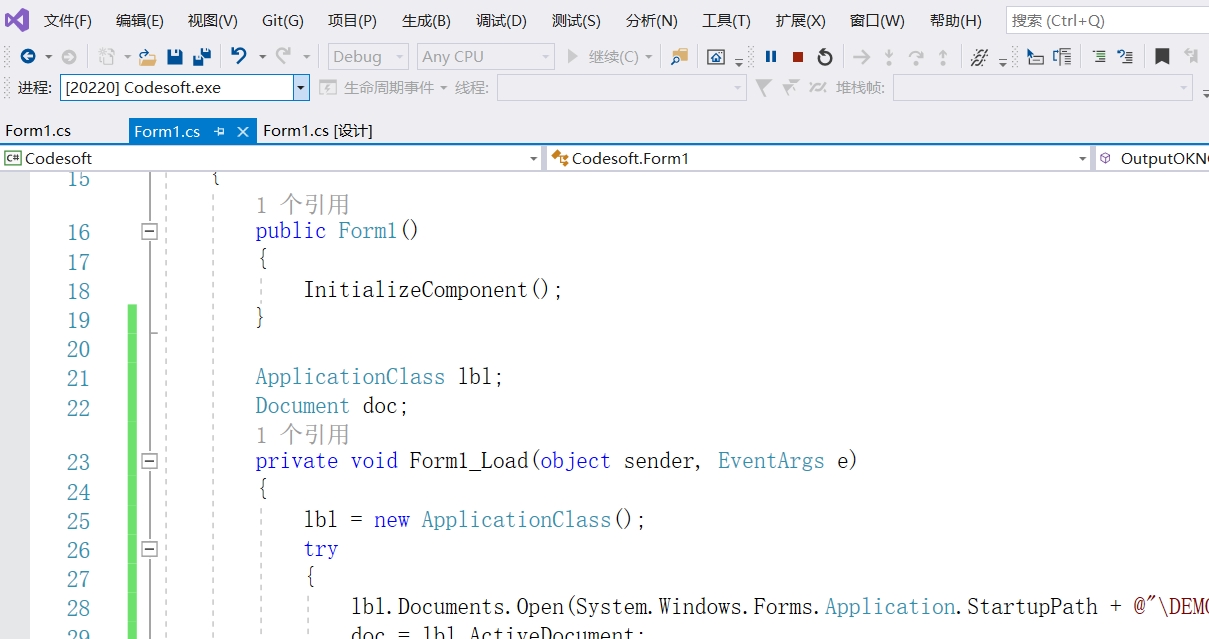Image resolution: width=1209 pixels, height=639 pixels.
Task: Click the lbl.Documents.Open code line
Action: [780, 607]
